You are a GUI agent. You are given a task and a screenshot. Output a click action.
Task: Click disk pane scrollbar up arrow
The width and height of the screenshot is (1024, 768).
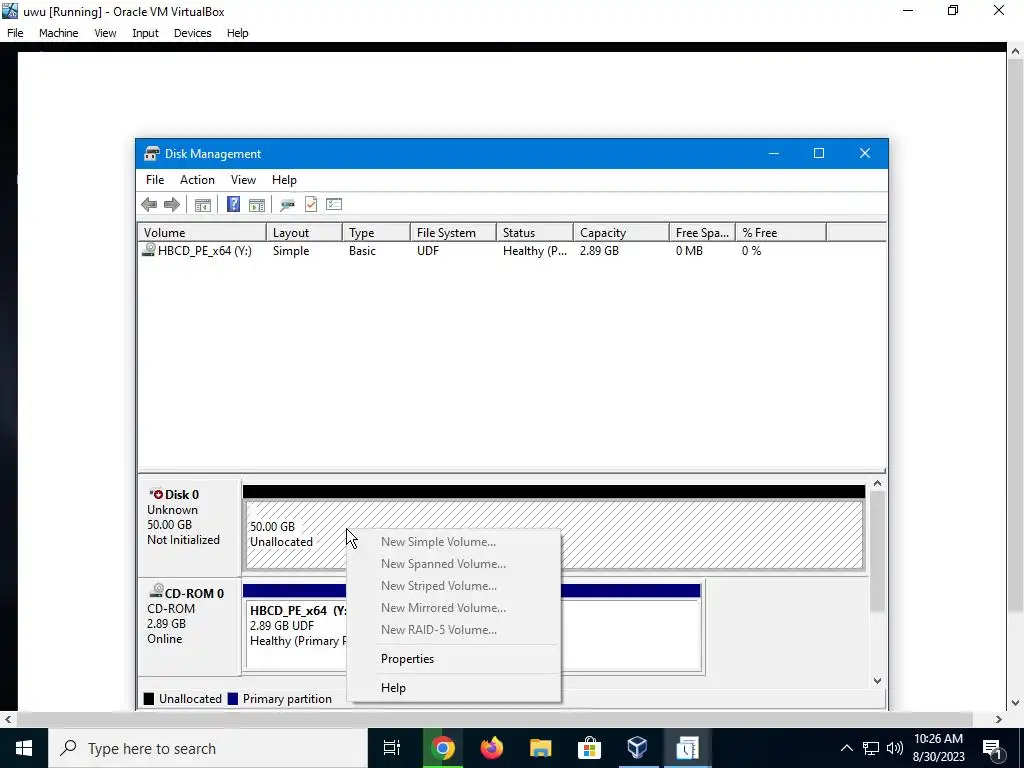(877, 484)
